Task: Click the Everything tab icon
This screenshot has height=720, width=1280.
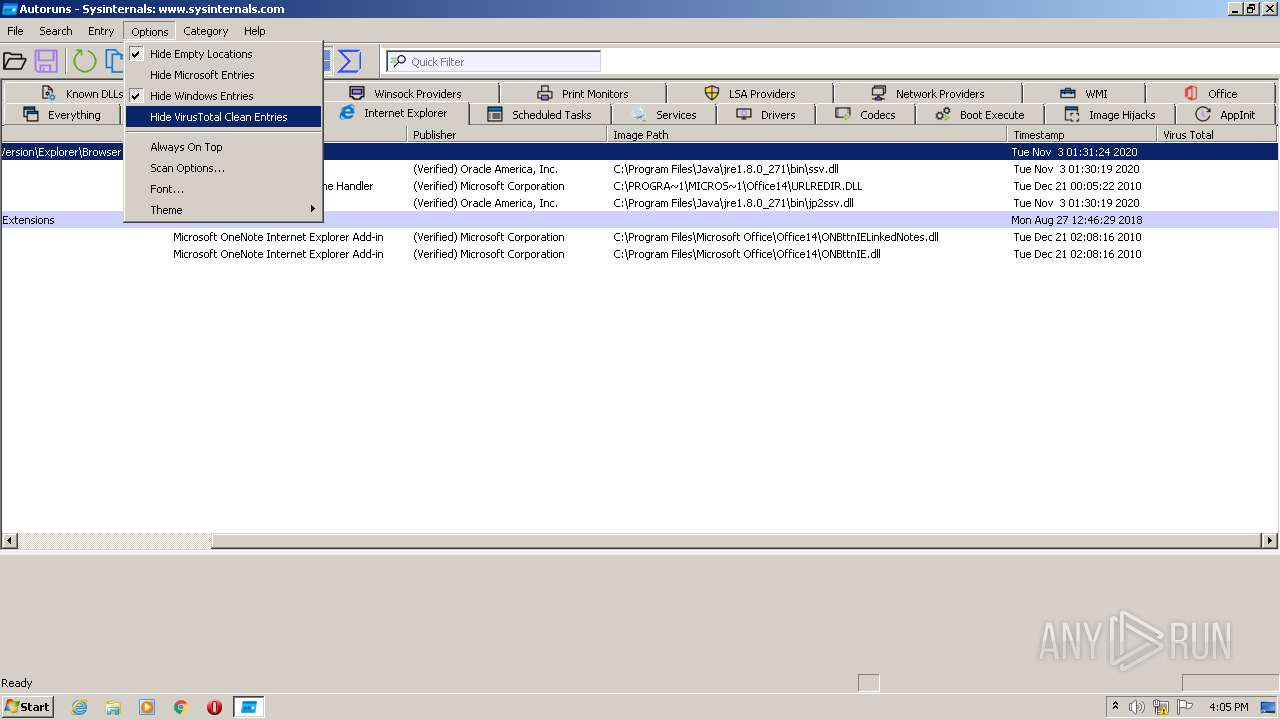Action: (30, 115)
